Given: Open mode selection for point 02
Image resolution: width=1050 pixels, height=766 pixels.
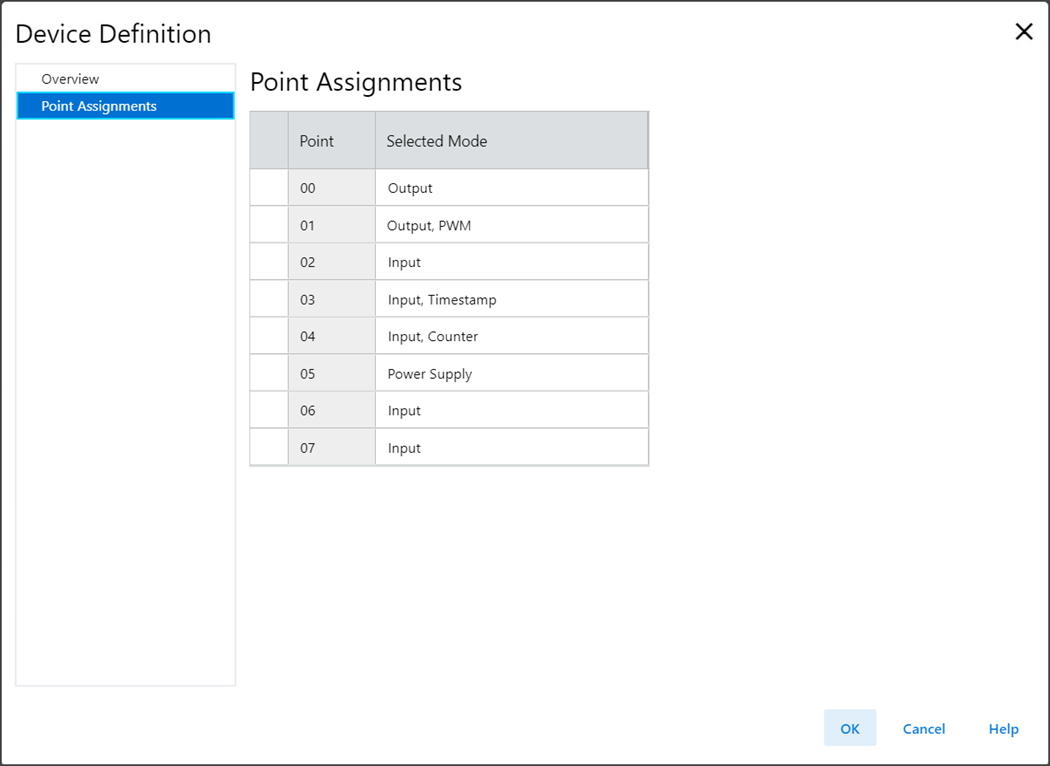Looking at the screenshot, I should point(510,263).
